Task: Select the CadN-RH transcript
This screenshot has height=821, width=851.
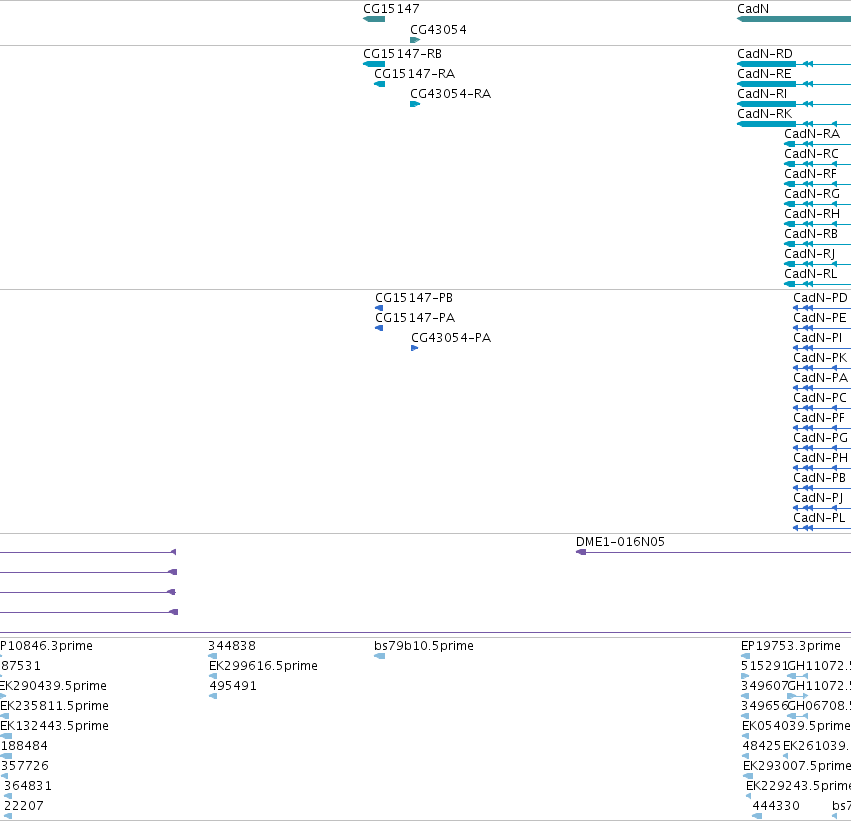Action: point(817,224)
